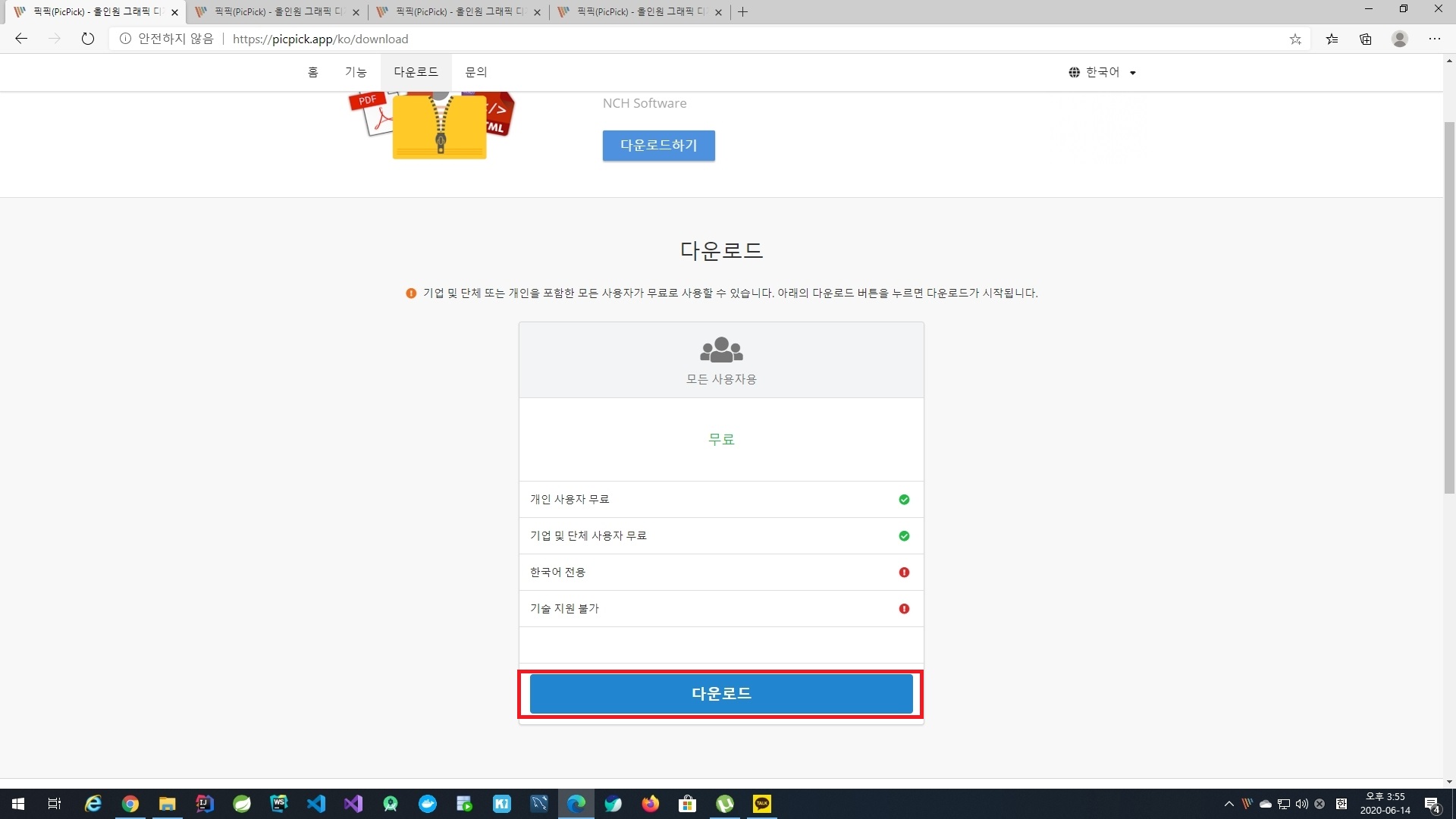Screen dimensions: 1456x819
Task: Add page to favorites with star icon
Action: (1295, 39)
